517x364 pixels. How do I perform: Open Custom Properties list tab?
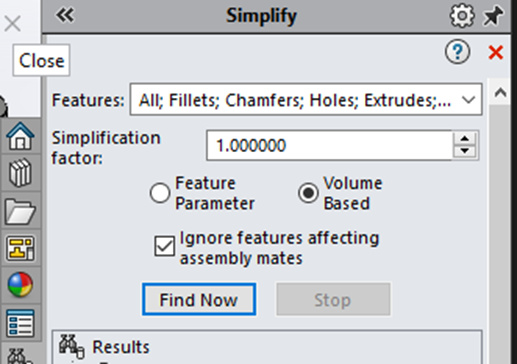[20, 323]
